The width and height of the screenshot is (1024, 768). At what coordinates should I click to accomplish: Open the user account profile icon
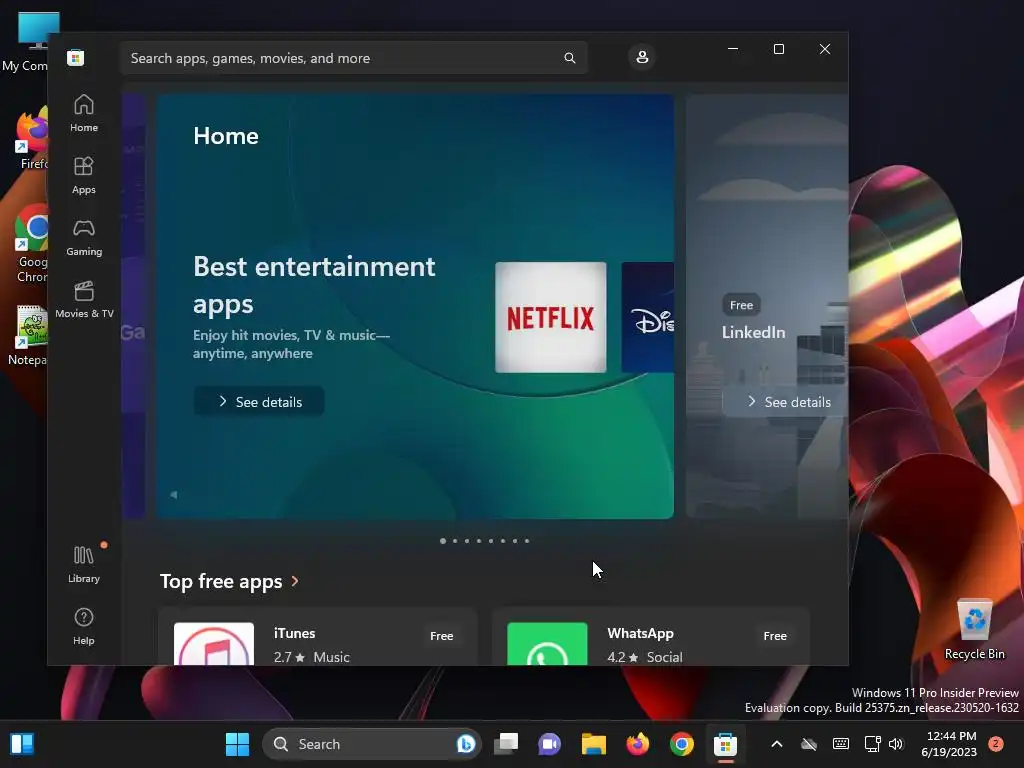tap(642, 57)
